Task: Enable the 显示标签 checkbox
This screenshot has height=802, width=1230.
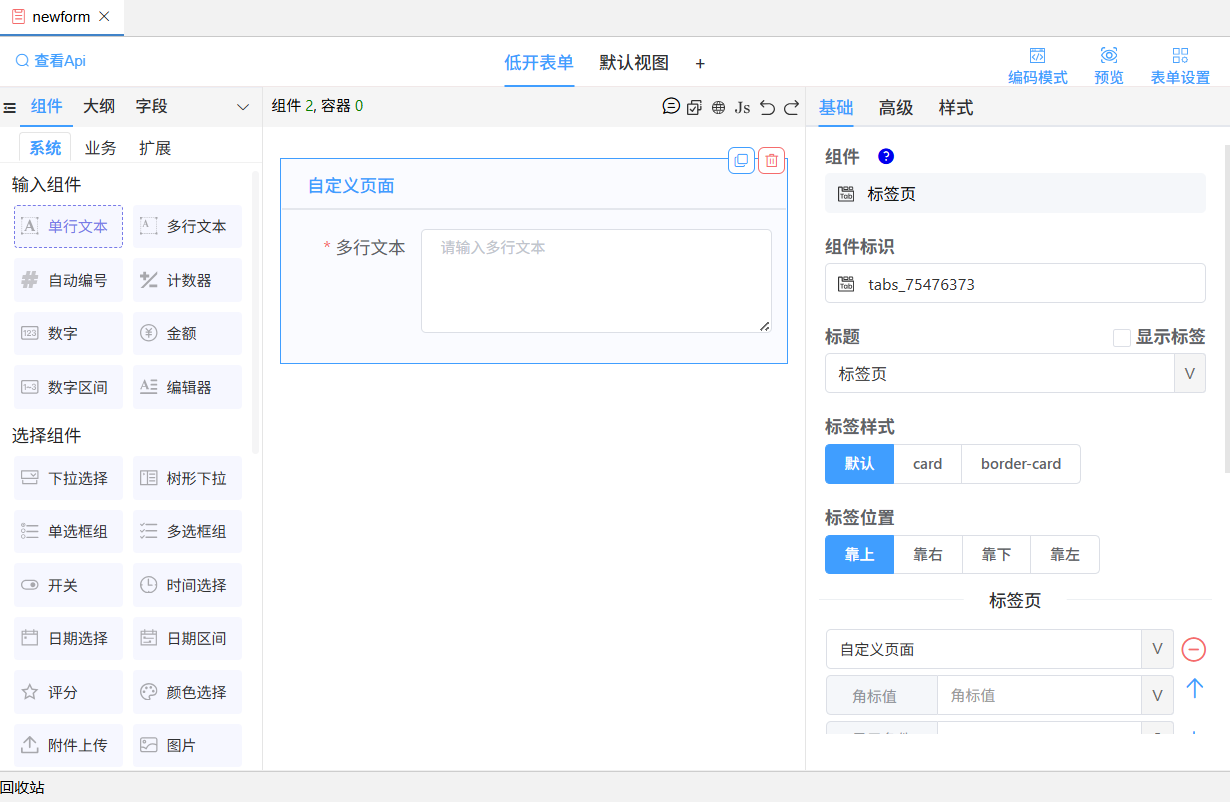Action: (x=1122, y=338)
